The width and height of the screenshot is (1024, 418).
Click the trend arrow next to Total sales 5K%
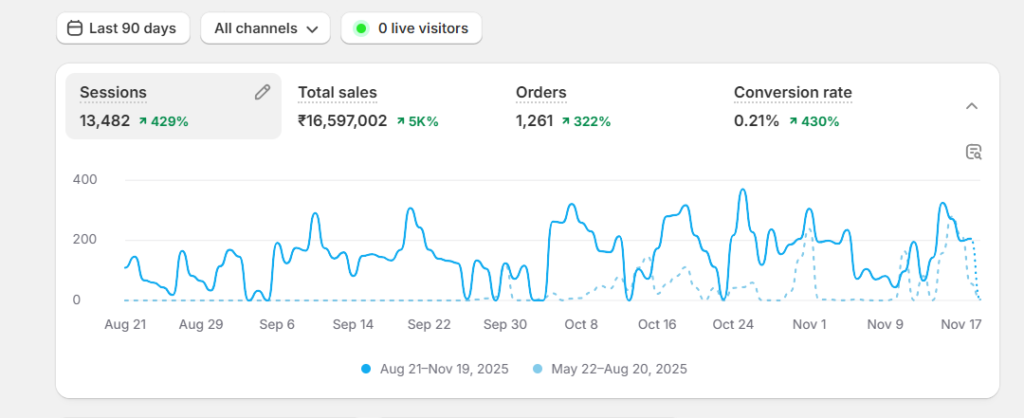pyautogui.click(x=401, y=122)
